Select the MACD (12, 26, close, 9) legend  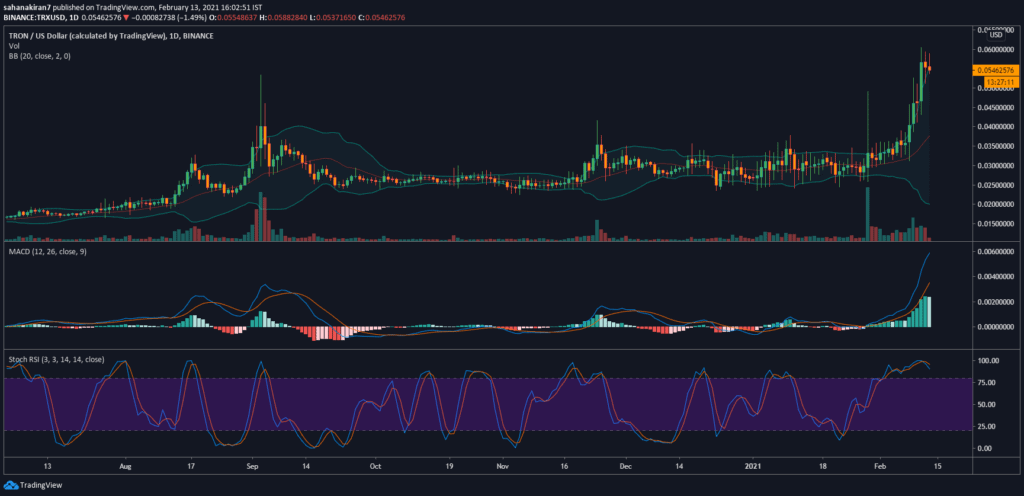[x=50, y=263]
